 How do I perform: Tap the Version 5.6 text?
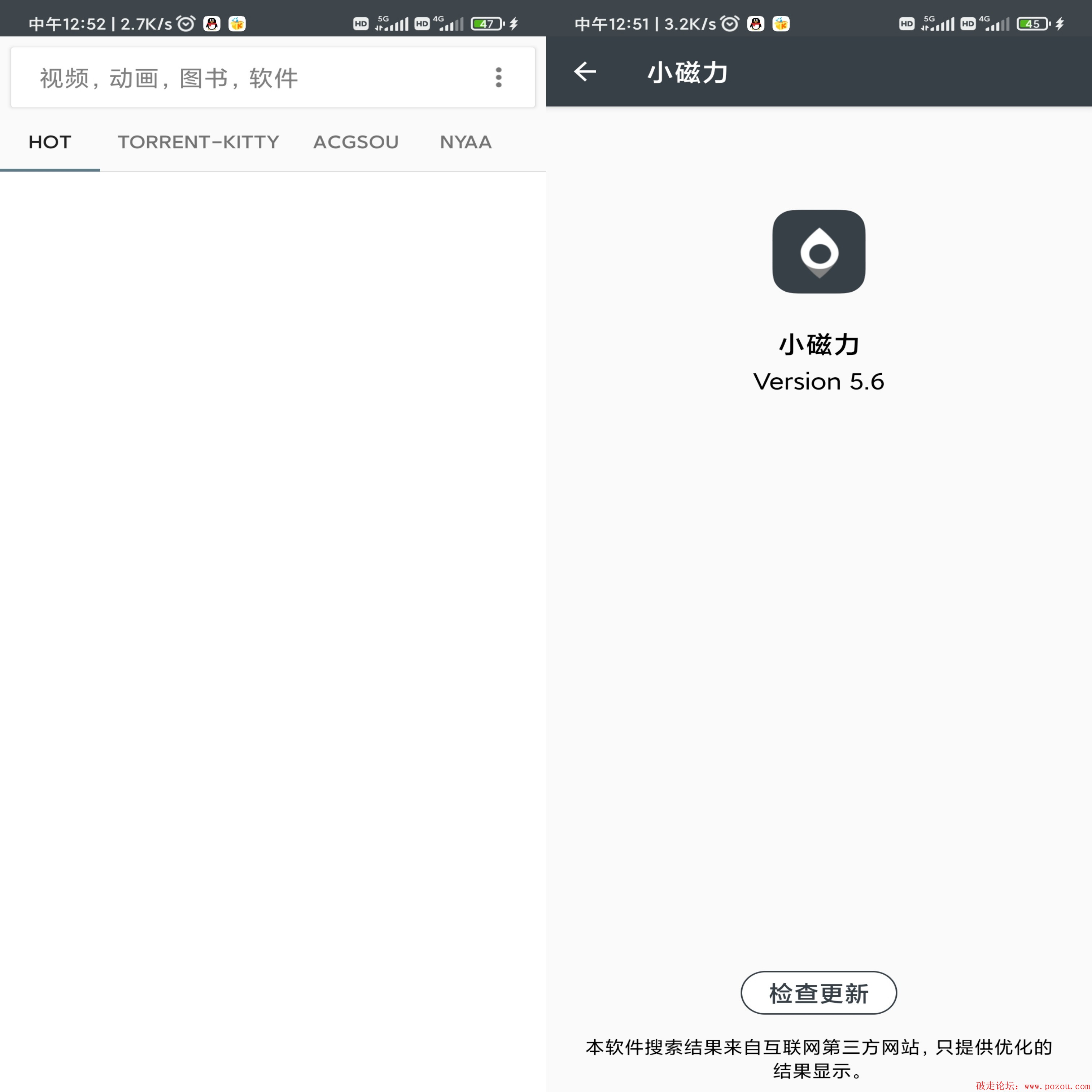[x=818, y=382]
